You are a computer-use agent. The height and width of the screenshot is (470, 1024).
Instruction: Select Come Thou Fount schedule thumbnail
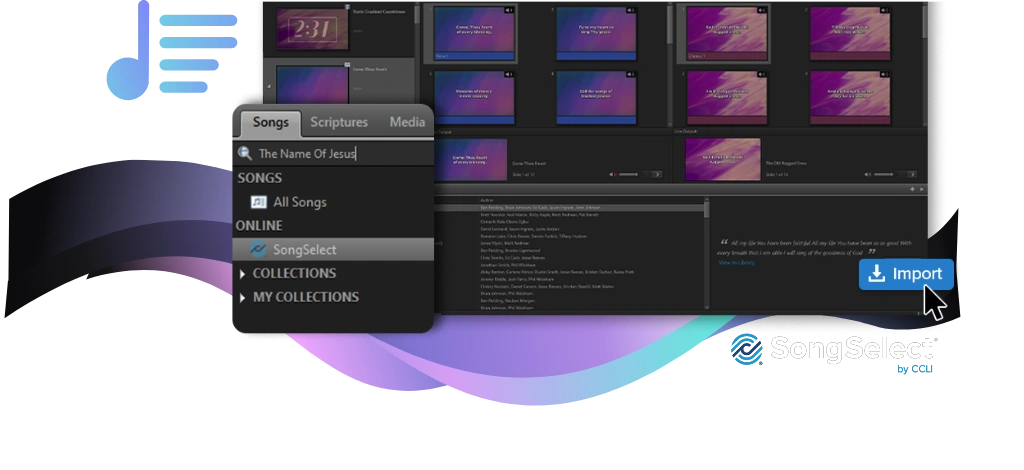point(312,84)
